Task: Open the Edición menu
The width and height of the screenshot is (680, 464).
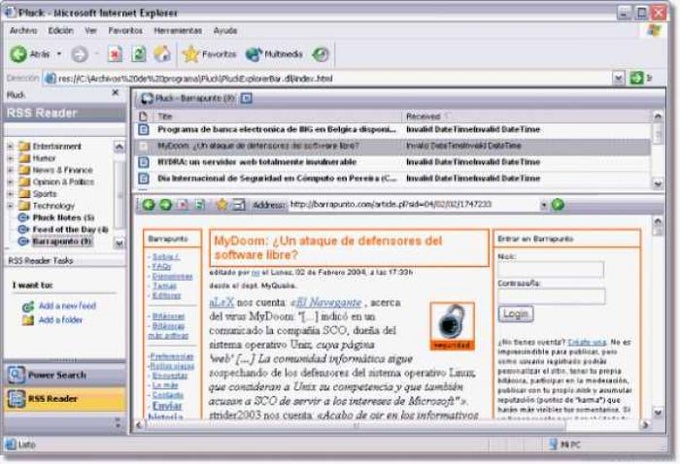Action: point(61,30)
